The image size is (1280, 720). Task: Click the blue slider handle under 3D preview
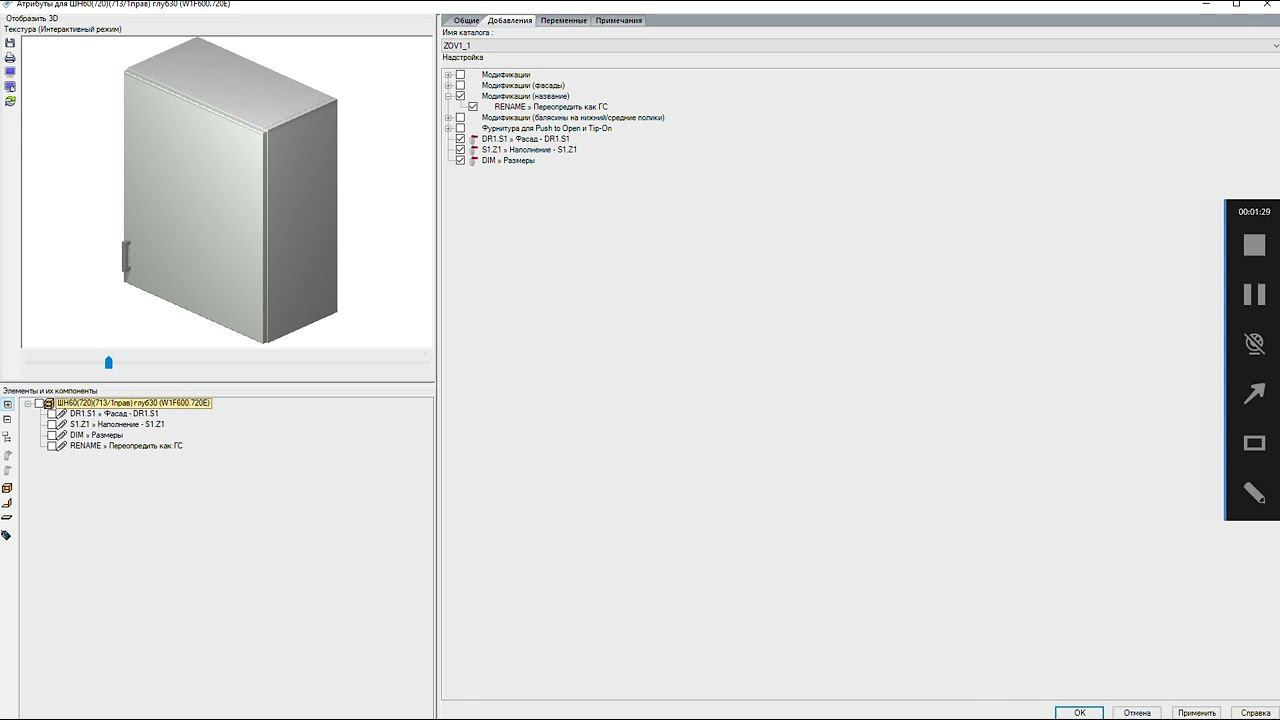pos(109,362)
